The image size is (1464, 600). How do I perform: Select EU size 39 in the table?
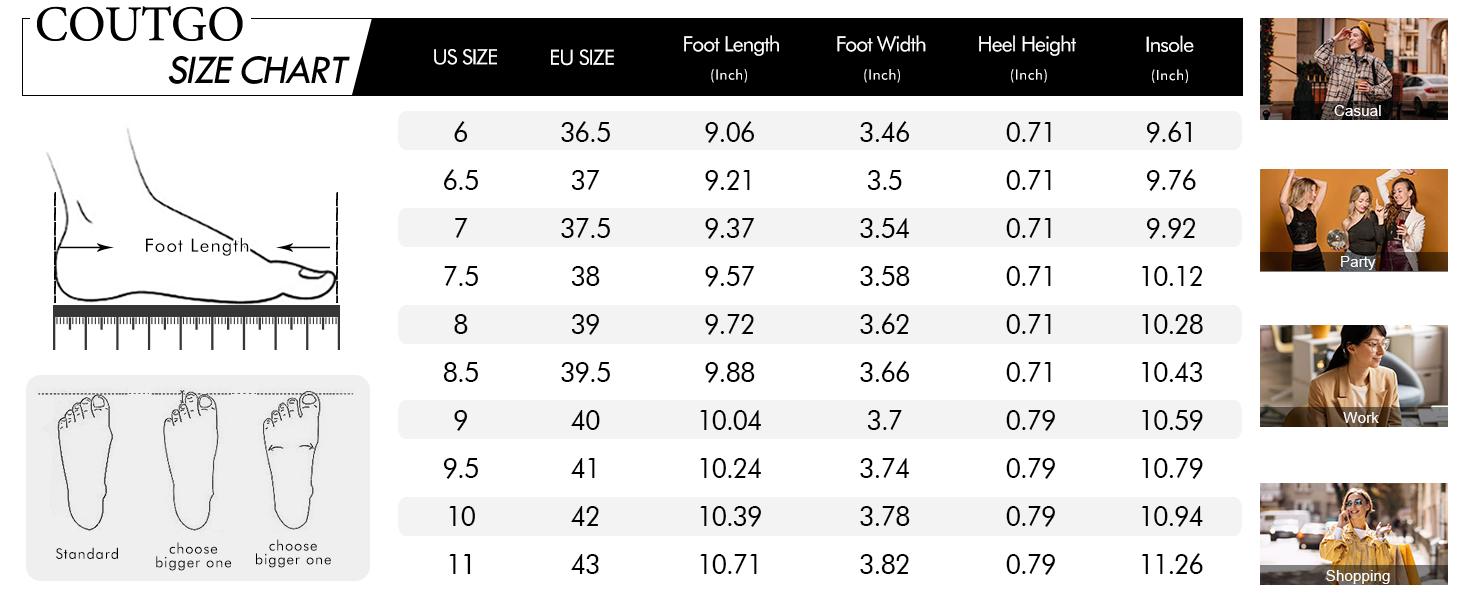pos(585,324)
